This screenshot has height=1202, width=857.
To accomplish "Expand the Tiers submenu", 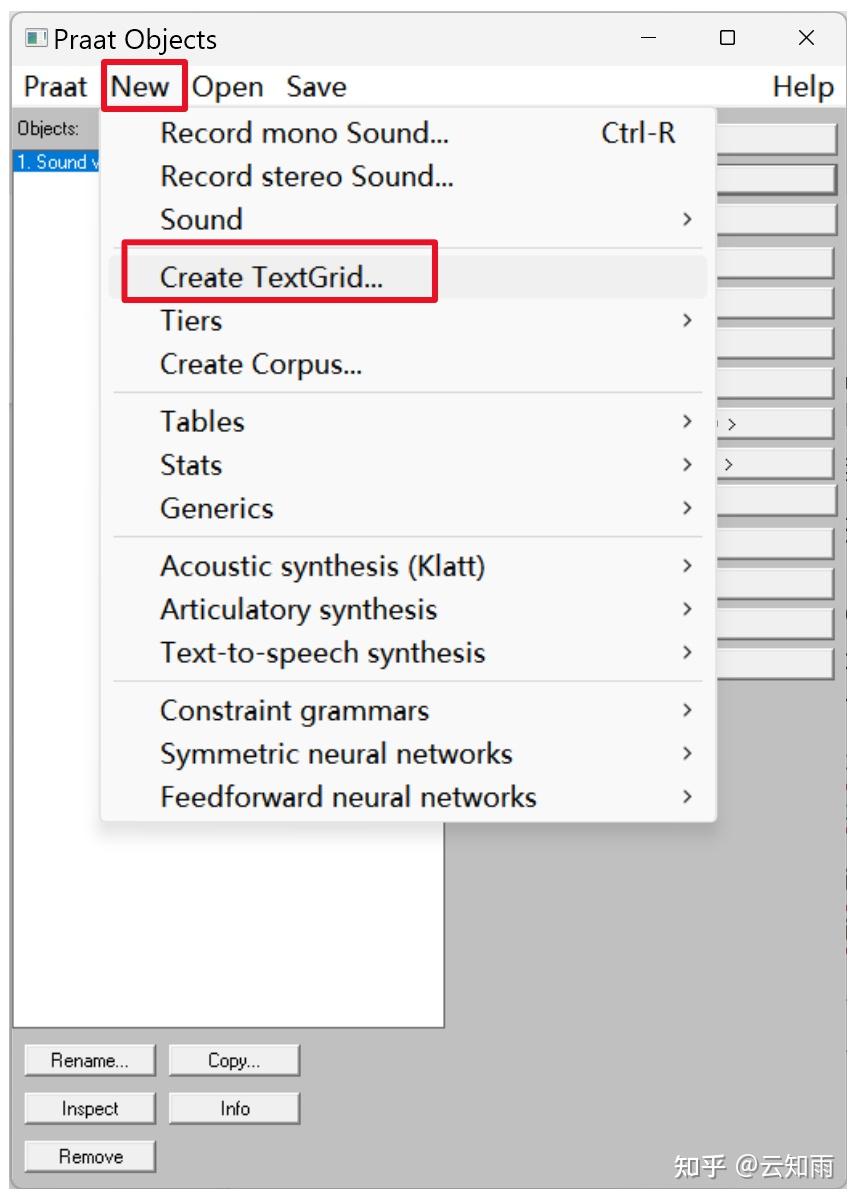I will click(191, 321).
